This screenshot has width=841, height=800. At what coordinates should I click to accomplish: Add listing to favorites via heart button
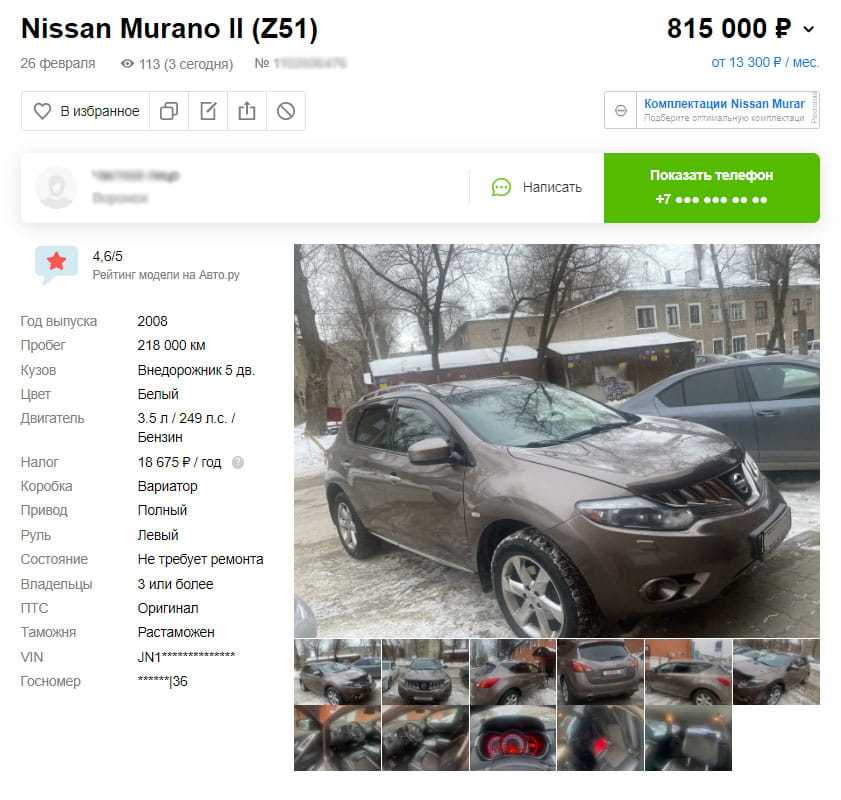[x=86, y=111]
